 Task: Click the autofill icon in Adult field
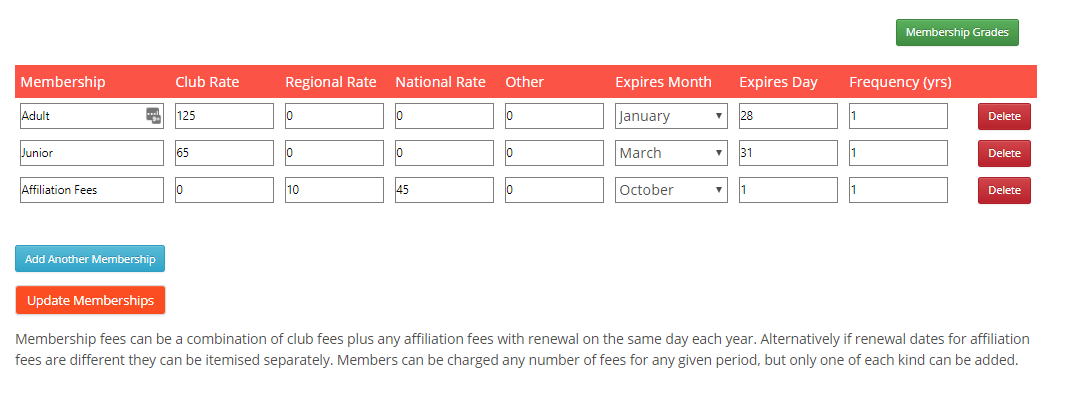(154, 115)
